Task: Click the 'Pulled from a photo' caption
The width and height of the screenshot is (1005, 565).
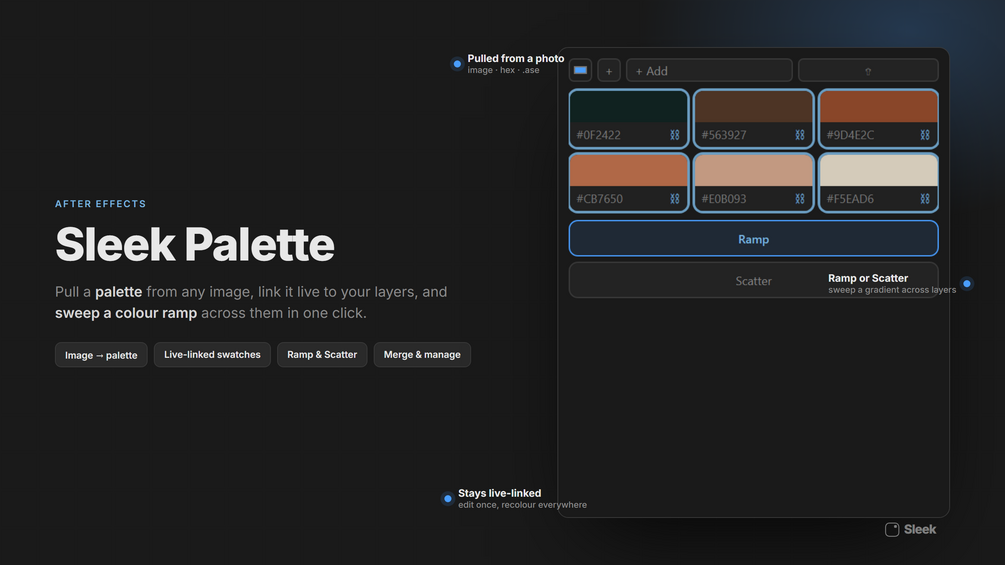Action: tap(515, 58)
